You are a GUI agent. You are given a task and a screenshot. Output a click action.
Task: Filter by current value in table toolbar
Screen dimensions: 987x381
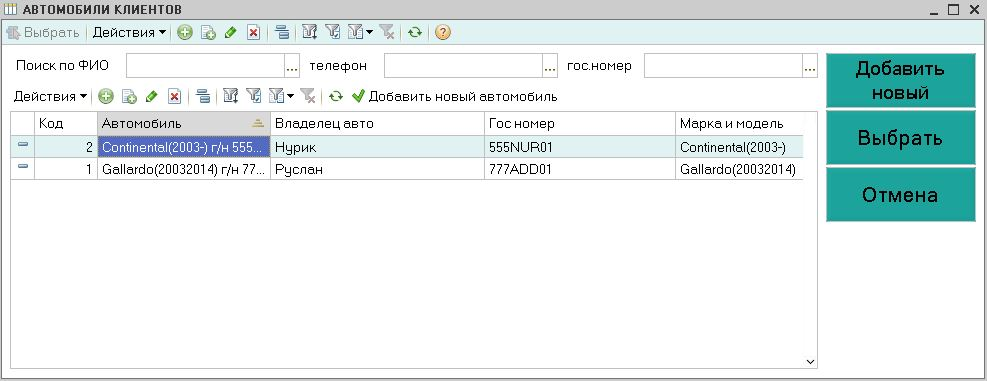(253, 96)
